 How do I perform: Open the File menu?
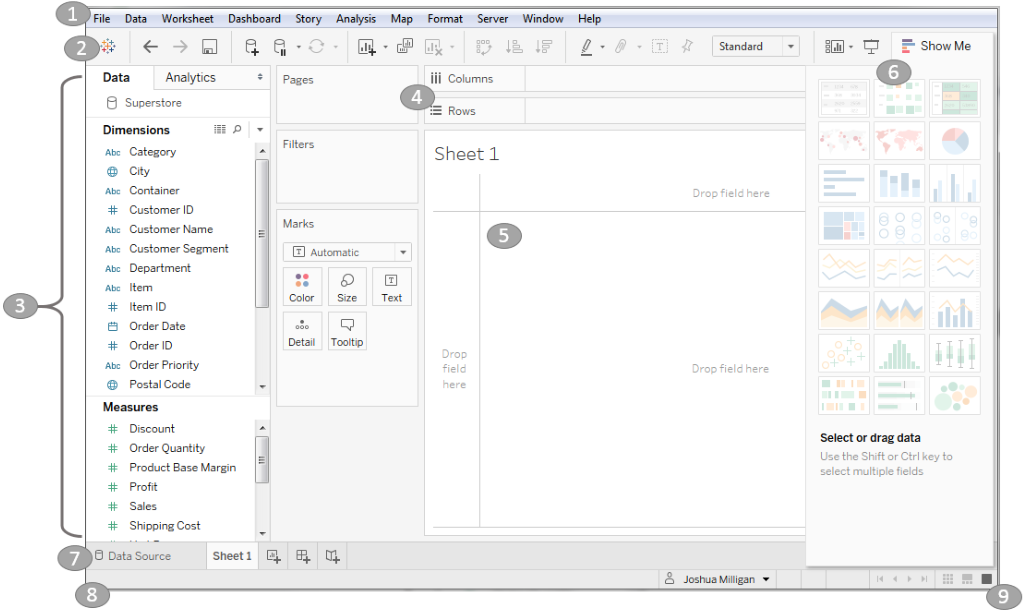click(102, 19)
